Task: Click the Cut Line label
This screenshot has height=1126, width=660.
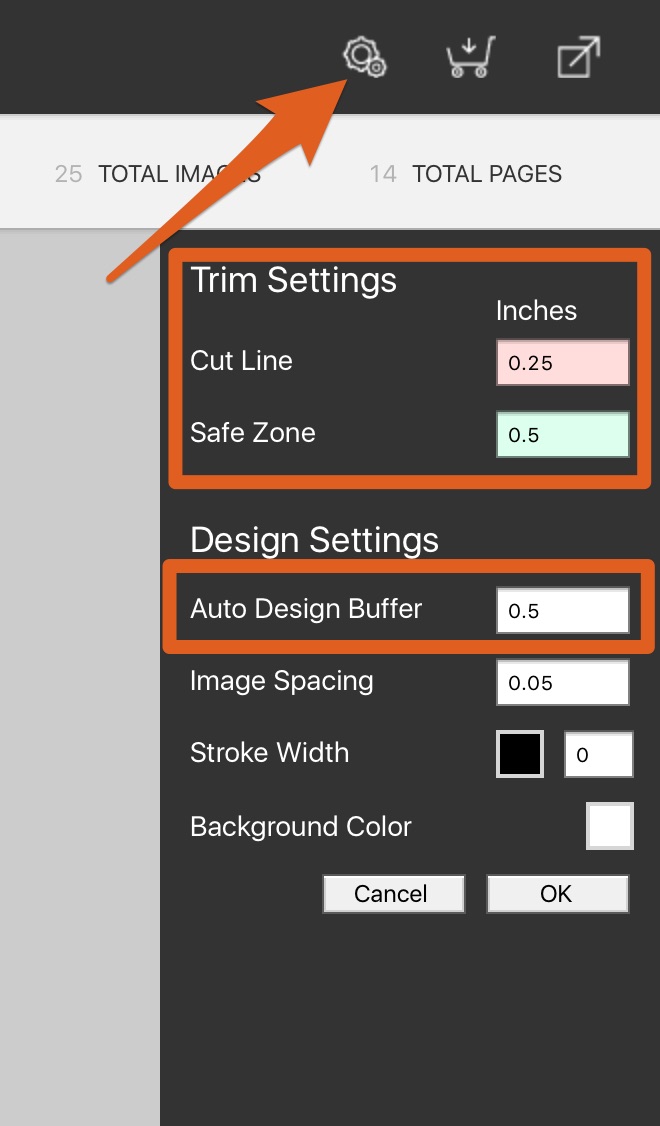Action: (241, 360)
